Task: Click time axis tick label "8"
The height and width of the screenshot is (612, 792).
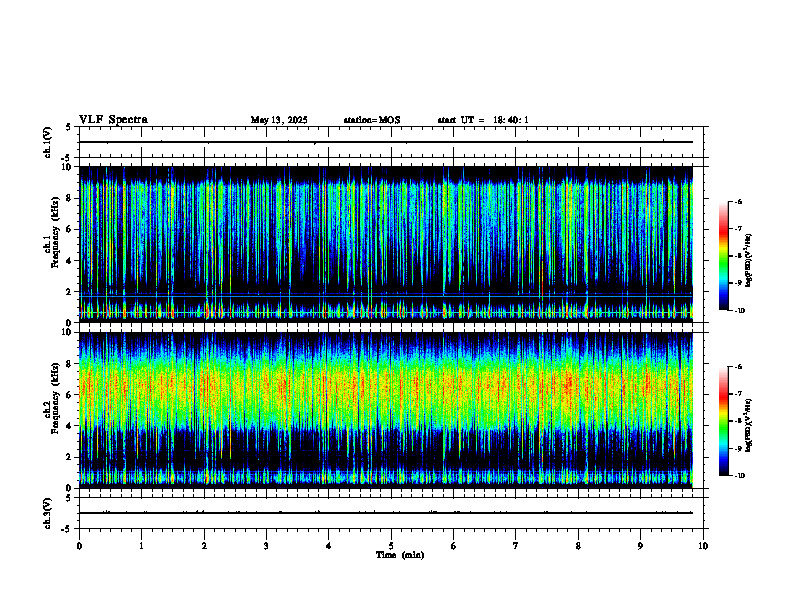Action: 578,546
